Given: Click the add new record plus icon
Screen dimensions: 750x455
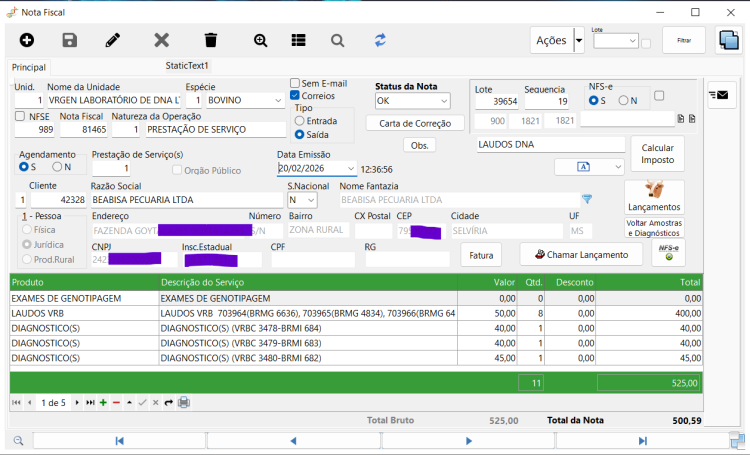Looking at the screenshot, I should [x=27, y=40].
